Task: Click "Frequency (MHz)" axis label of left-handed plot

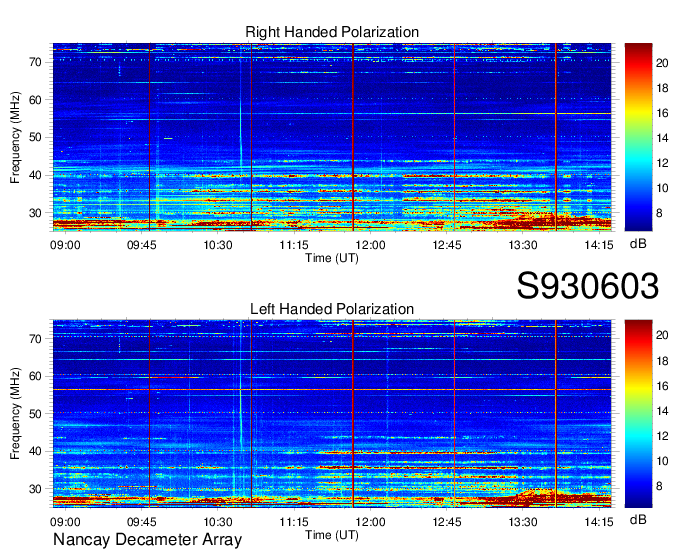Action: (x=15, y=414)
